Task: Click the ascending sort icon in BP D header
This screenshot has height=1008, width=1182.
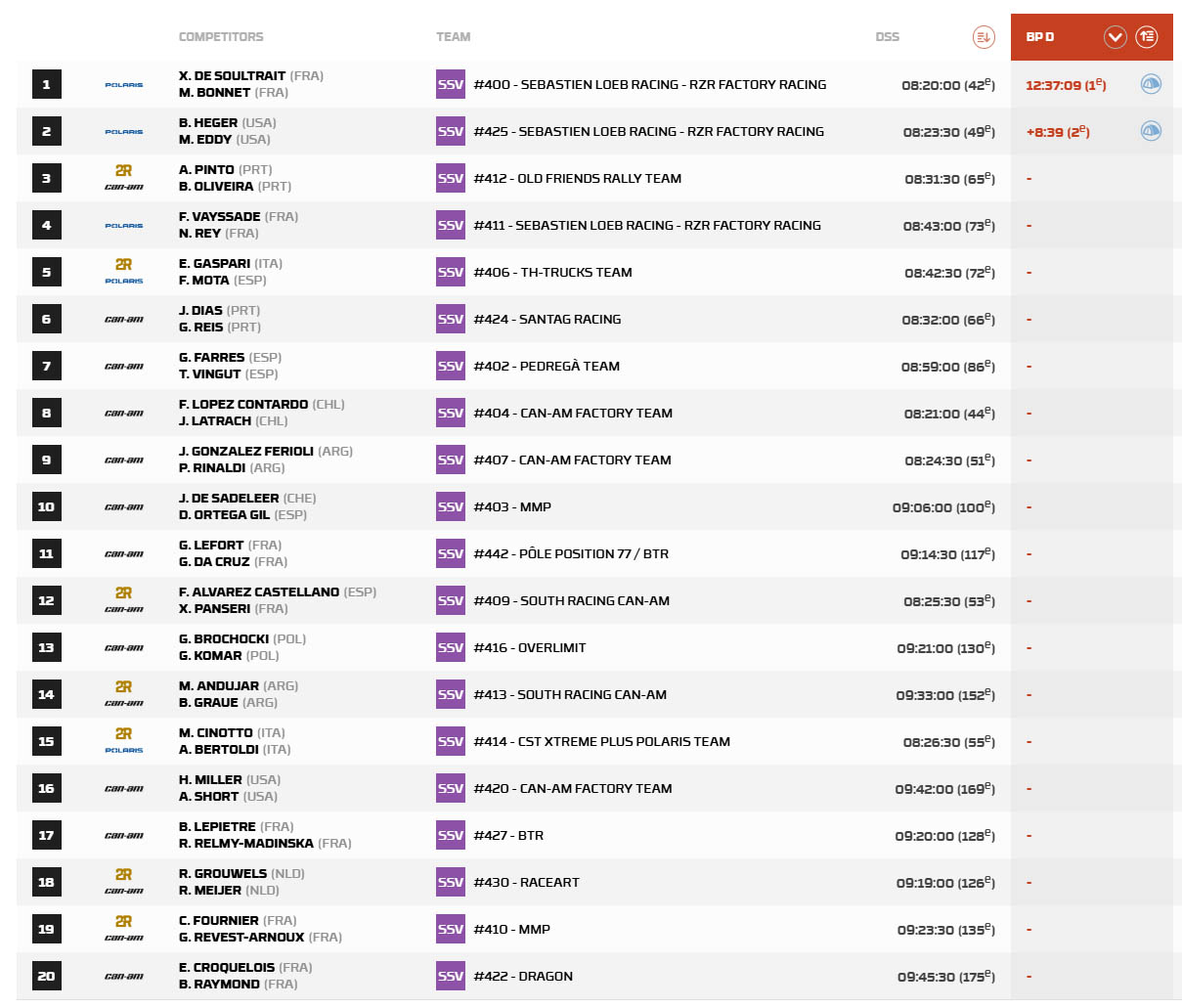Action: click(x=1147, y=37)
